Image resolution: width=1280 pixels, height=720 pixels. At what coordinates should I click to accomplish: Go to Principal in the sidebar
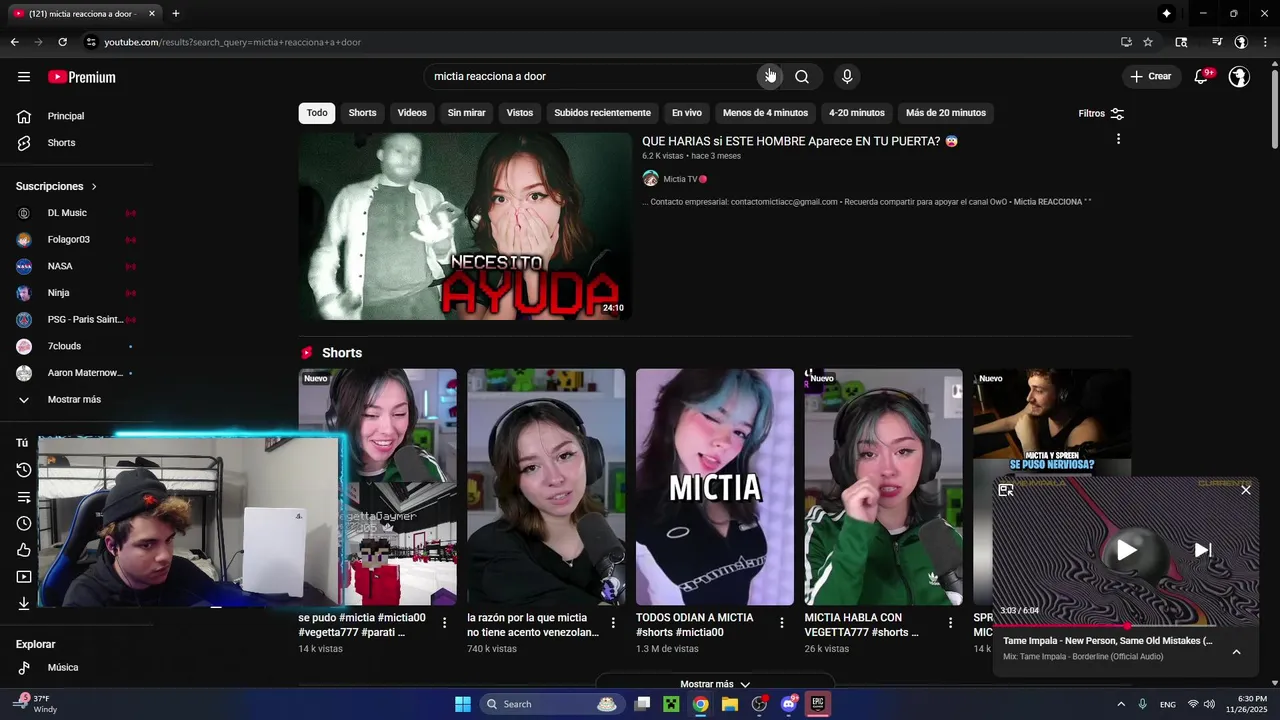click(66, 116)
